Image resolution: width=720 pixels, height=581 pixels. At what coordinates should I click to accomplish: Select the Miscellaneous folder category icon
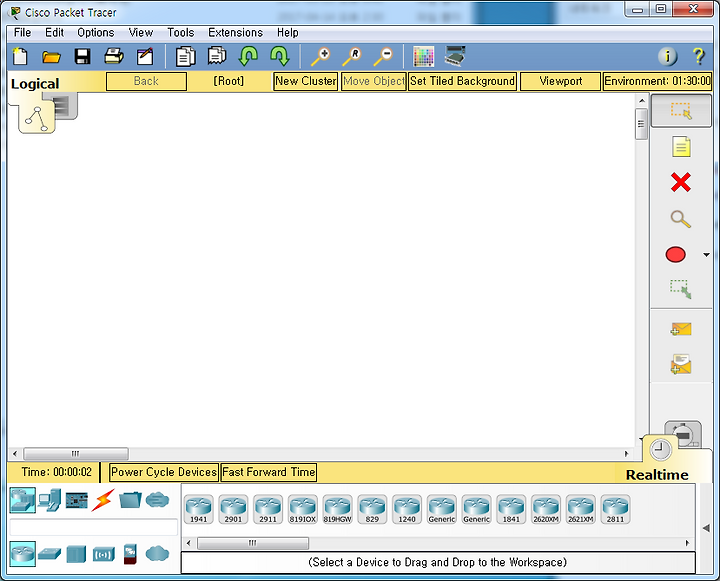coord(130,500)
